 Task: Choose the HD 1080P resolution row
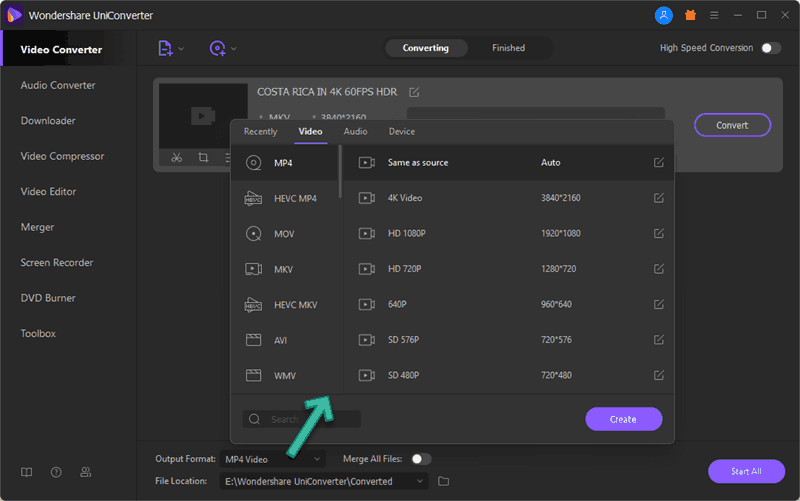click(x=509, y=233)
